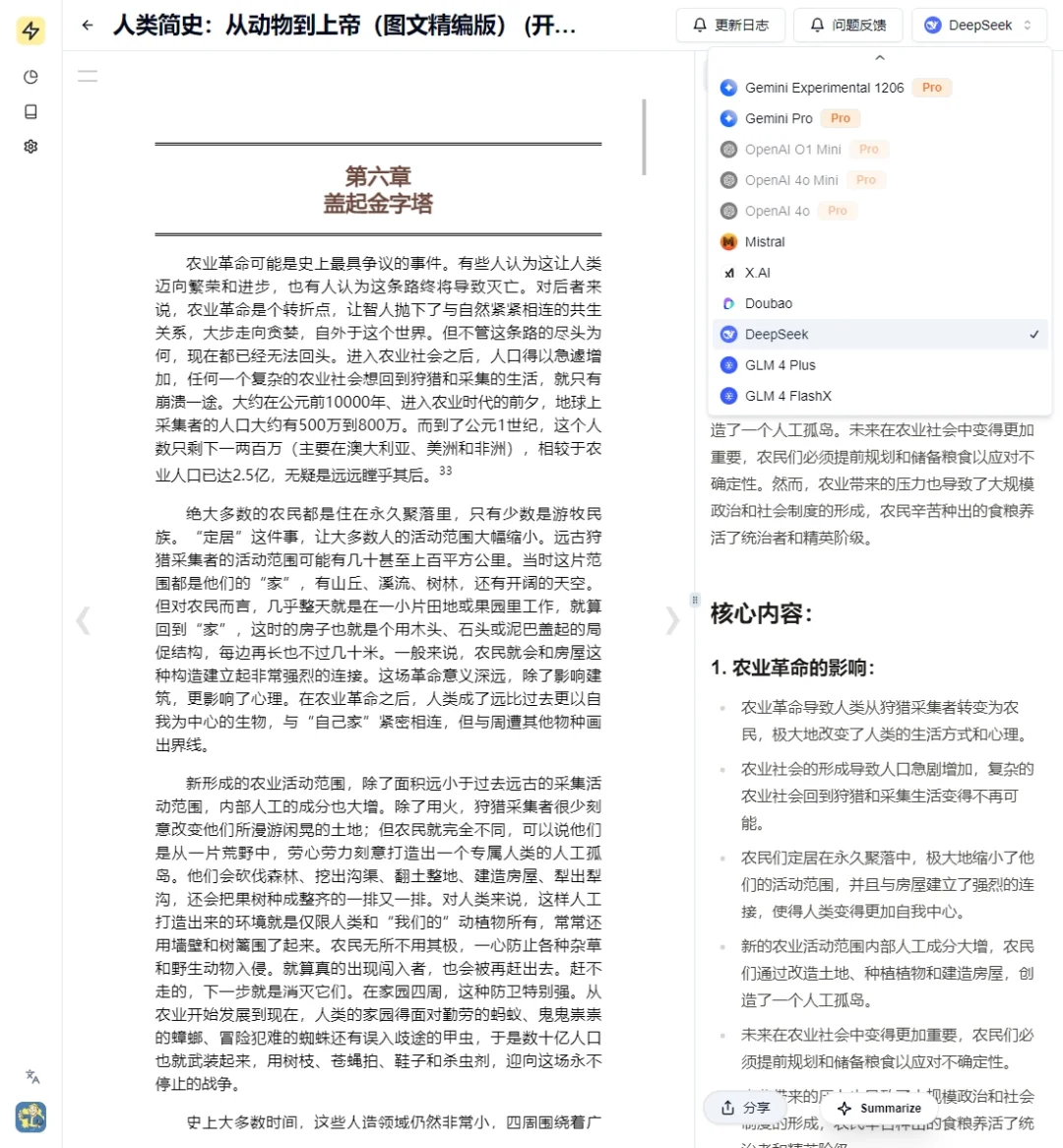Click footnote reference 33

click(445, 471)
